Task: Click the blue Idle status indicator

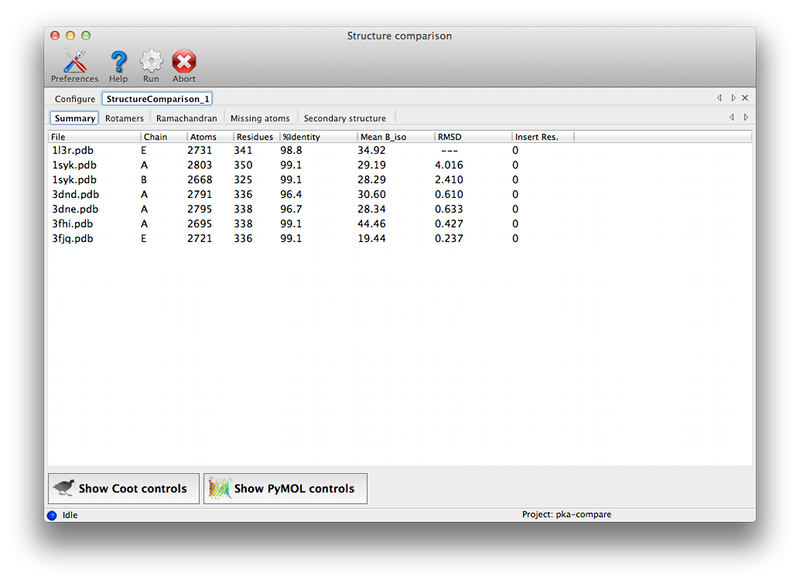Action: (52, 515)
